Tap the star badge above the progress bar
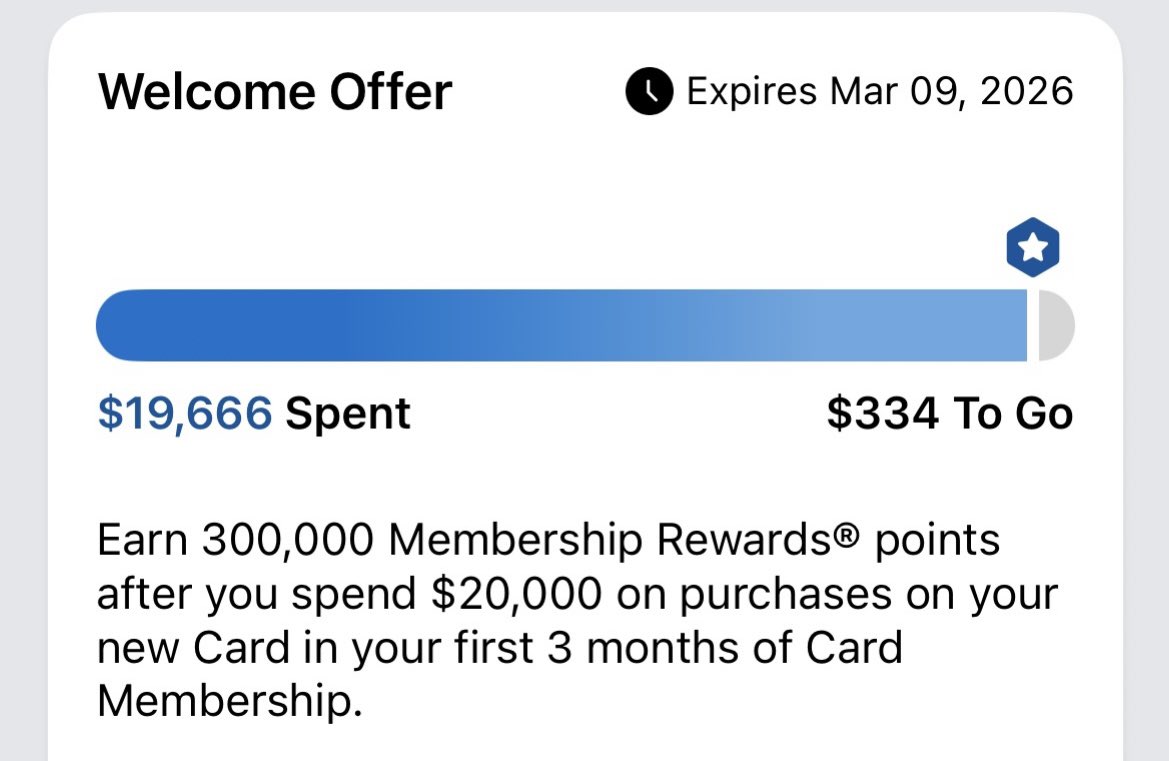This screenshot has width=1169, height=761. pos(1032,246)
